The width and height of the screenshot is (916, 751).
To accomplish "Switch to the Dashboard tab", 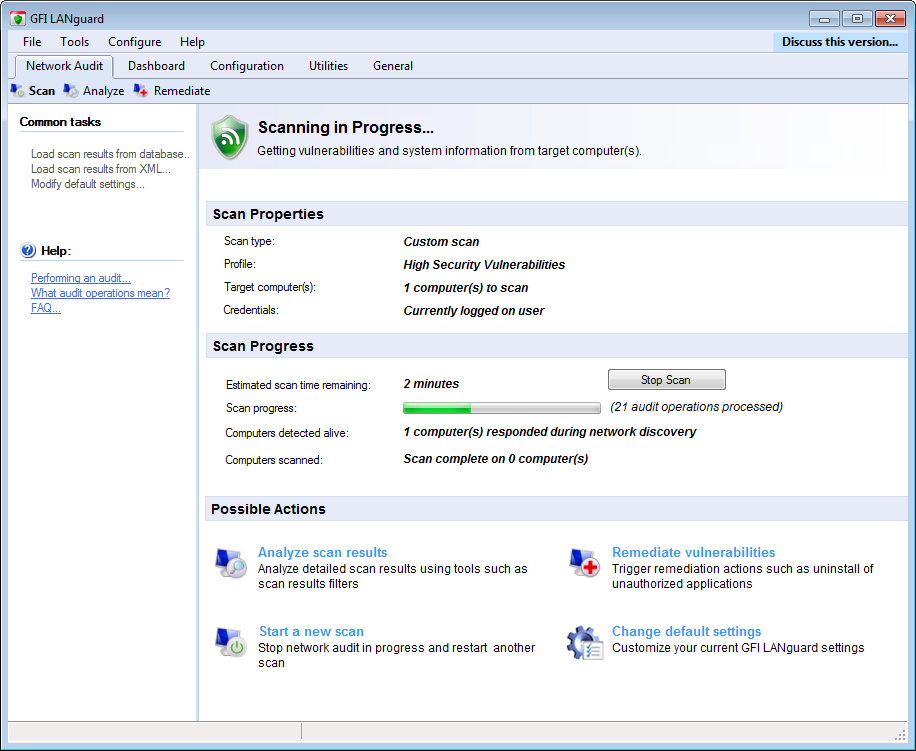I will pyautogui.click(x=157, y=66).
